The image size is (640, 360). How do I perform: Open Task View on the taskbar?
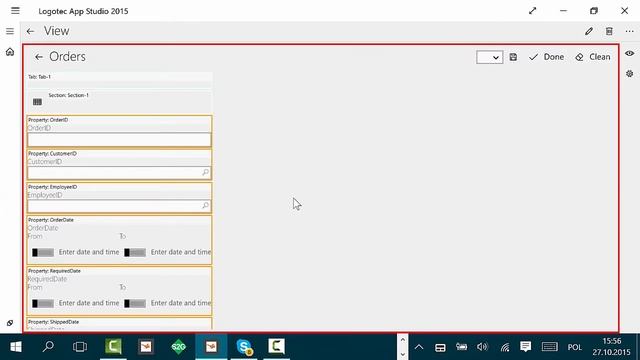(80, 347)
